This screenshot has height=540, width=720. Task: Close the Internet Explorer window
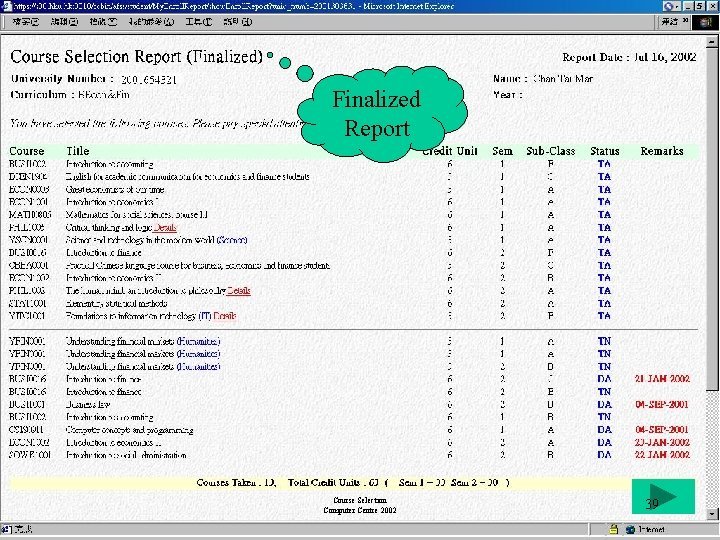(x=711, y=6)
